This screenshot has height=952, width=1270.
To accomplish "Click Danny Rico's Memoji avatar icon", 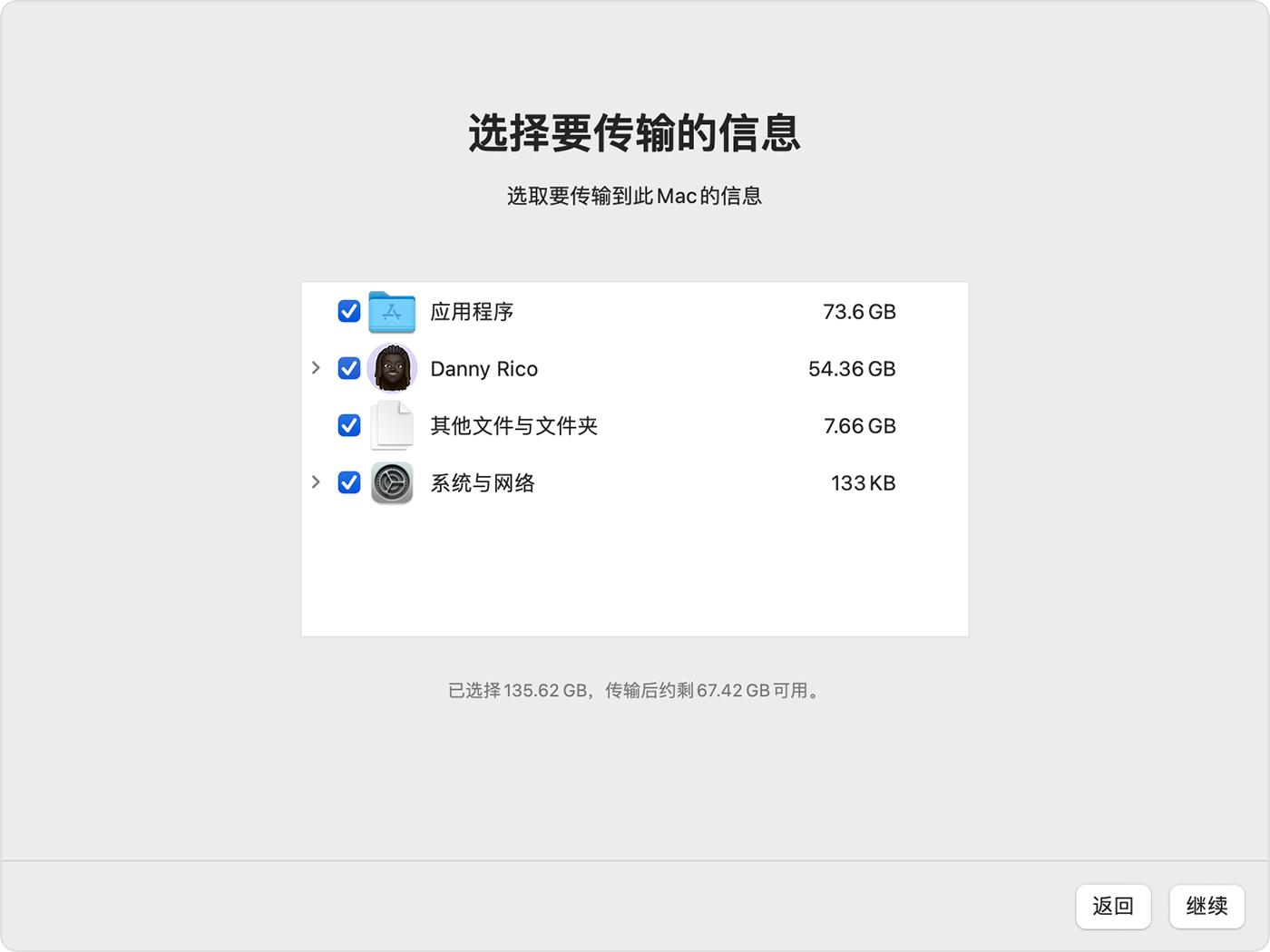I will [x=392, y=368].
